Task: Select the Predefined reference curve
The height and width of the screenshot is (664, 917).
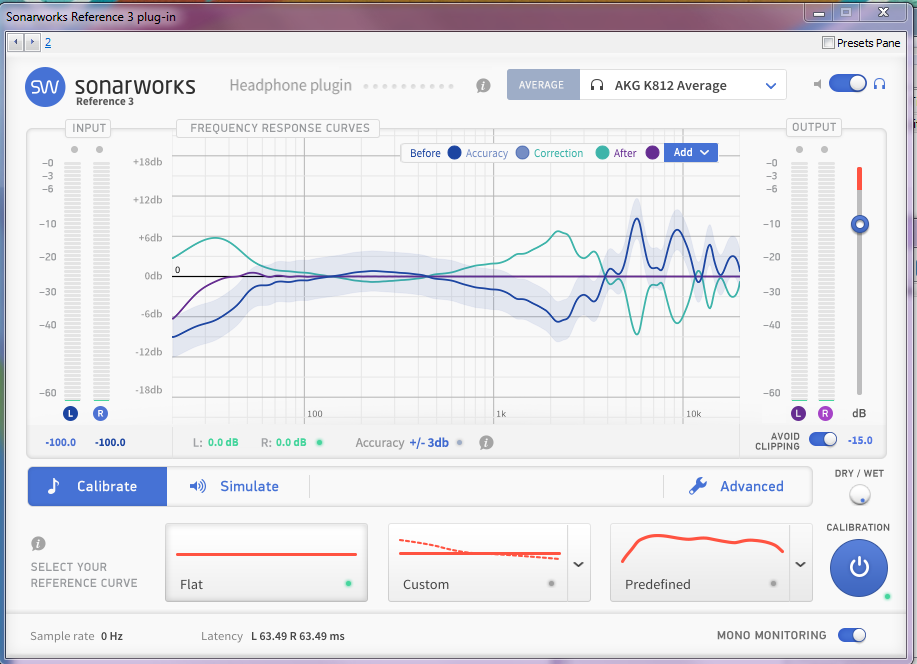Action: (x=699, y=562)
